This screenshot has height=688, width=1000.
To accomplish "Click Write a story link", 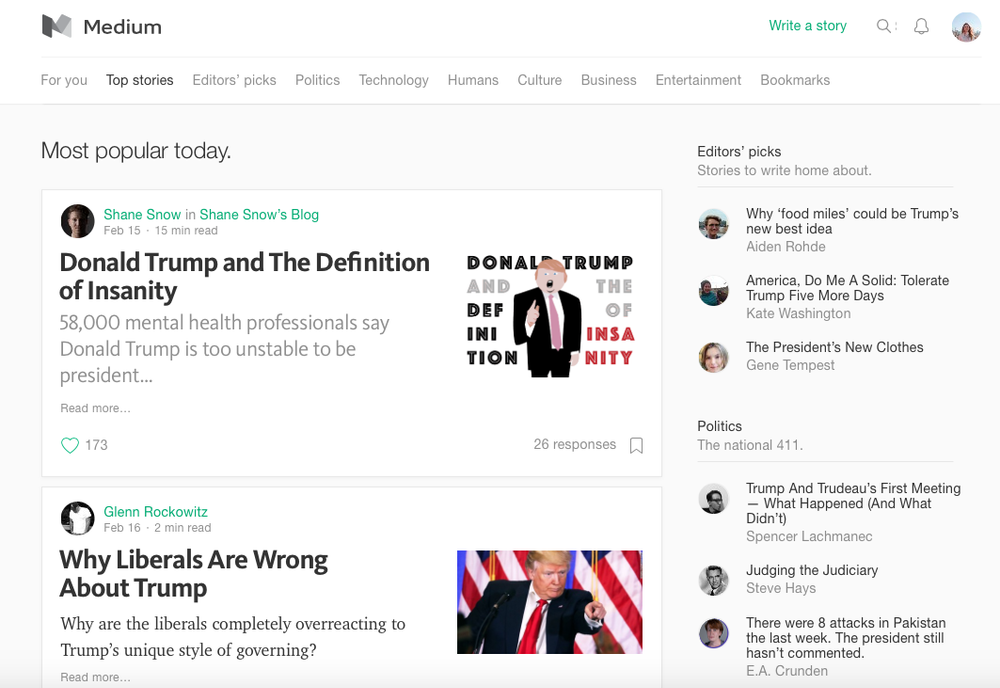I will [807, 26].
